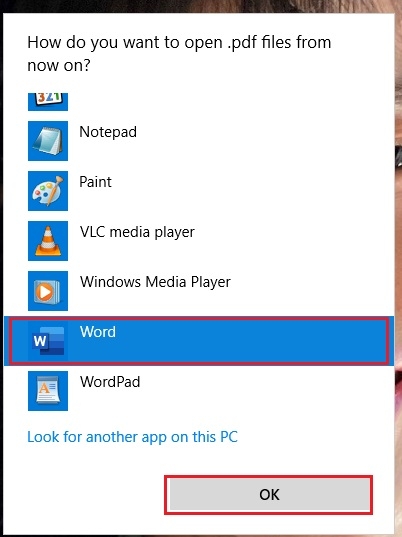Click the Windows Media Player icon
The width and height of the screenshot is (402, 537).
(48, 291)
